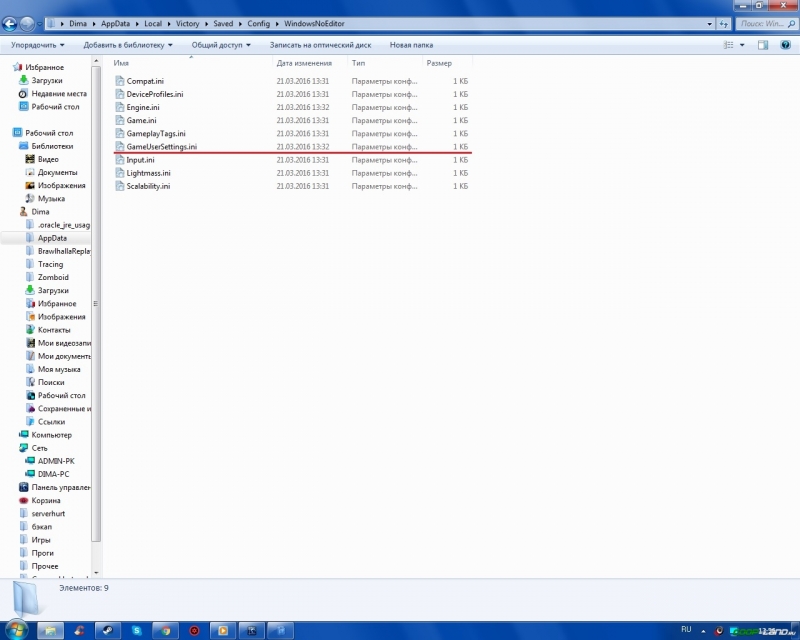800x640 pixels.
Task: Navigate to AppData in the breadcrumb
Action: [x=115, y=23]
